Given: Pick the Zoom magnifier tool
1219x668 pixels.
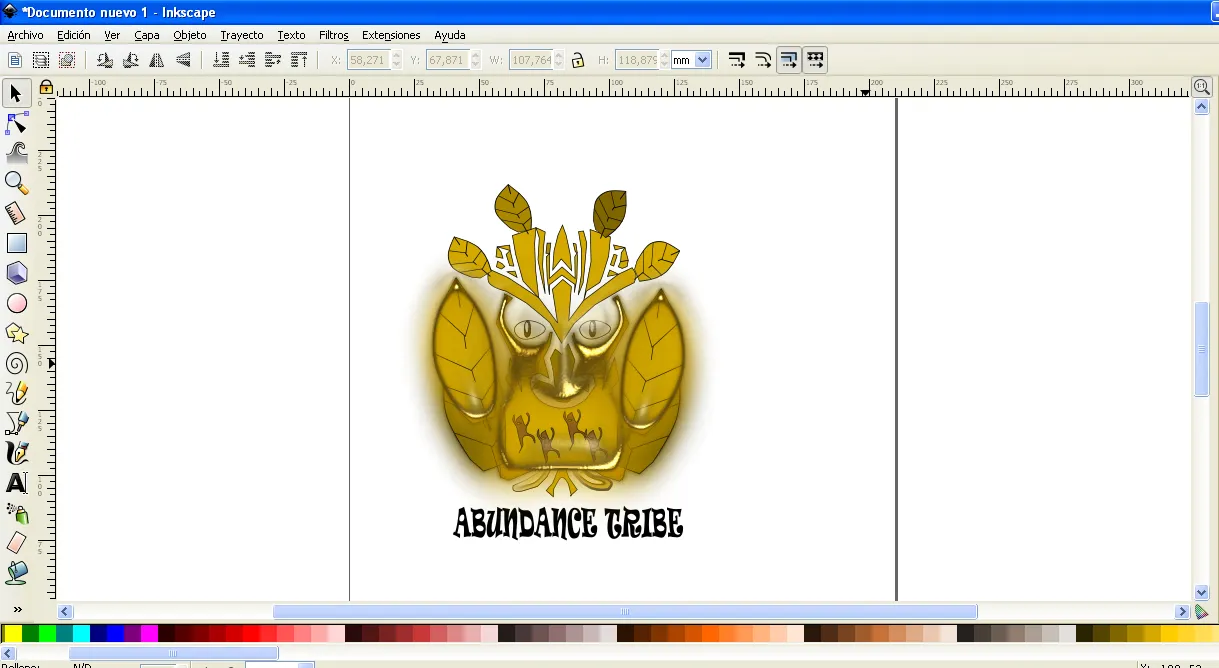Looking at the screenshot, I should [17, 182].
